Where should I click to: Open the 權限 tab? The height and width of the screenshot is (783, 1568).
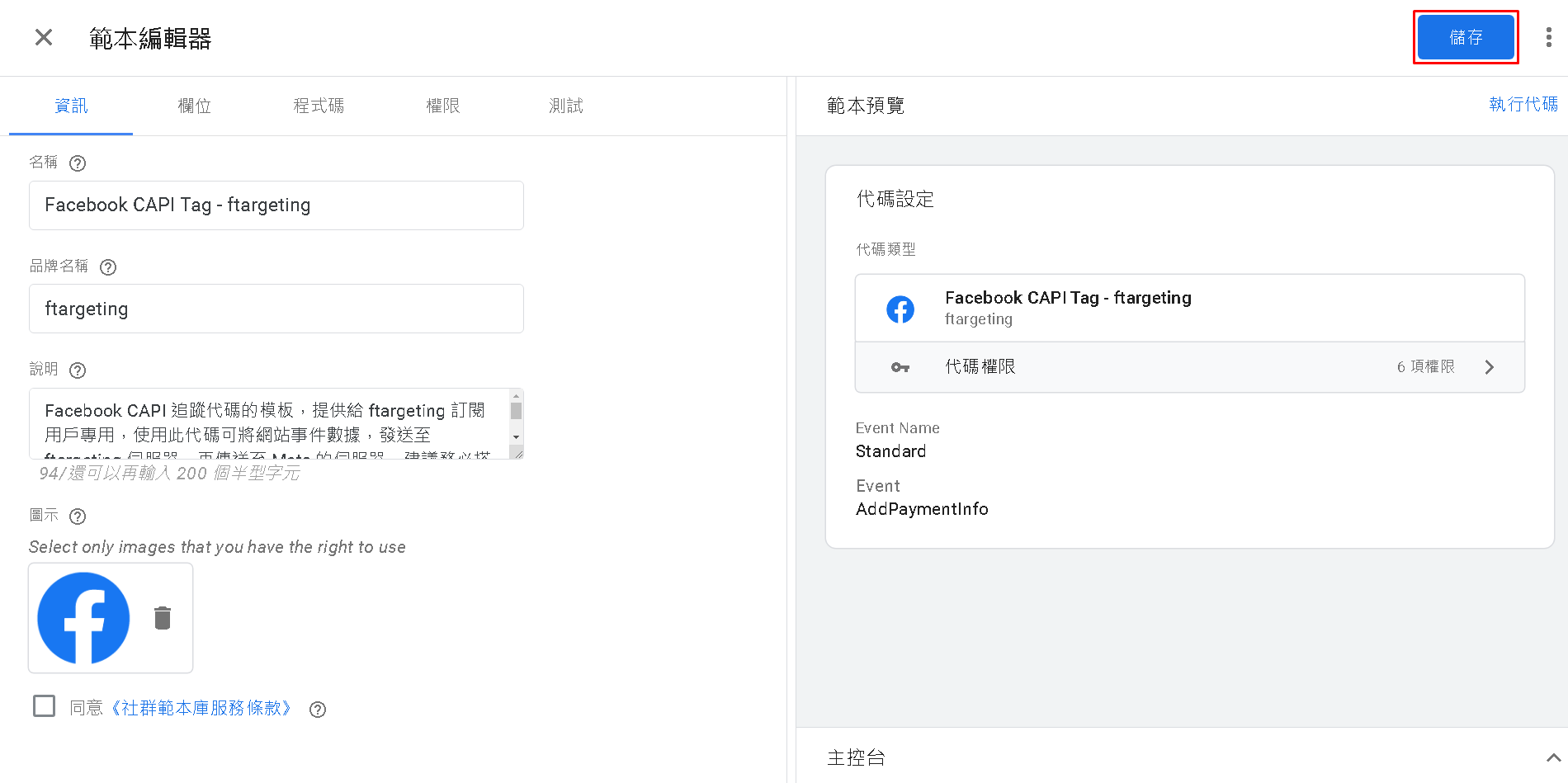(x=442, y=106)
